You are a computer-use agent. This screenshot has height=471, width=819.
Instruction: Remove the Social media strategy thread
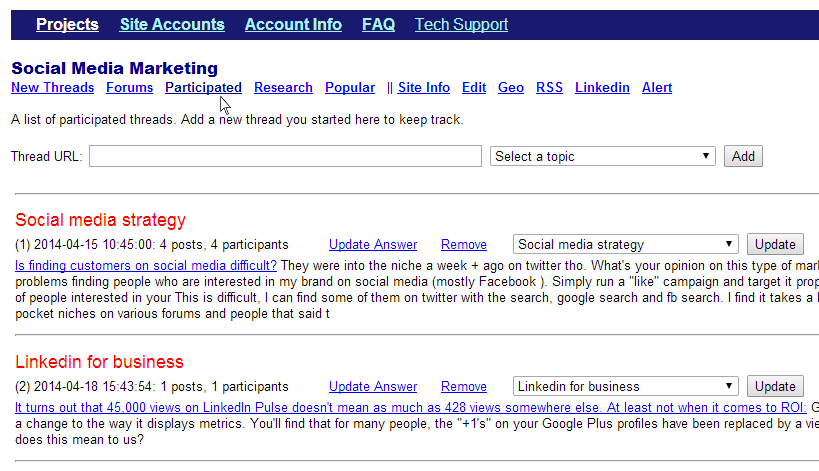(x=464, y=244)
